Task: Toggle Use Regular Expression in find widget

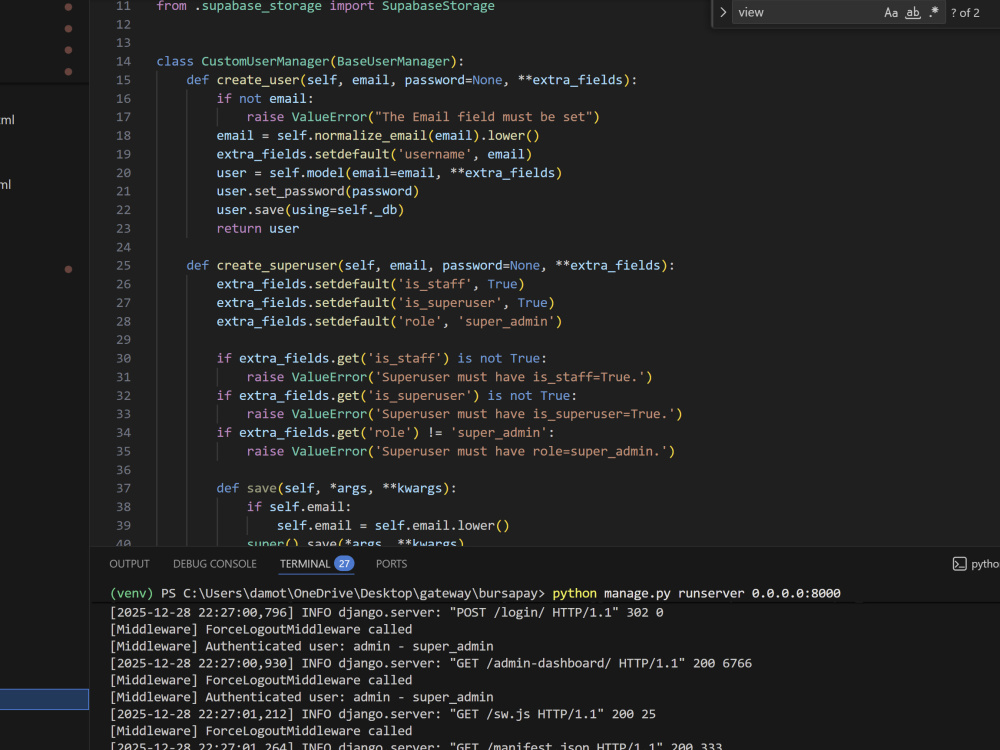Action: tap(934, 13)
